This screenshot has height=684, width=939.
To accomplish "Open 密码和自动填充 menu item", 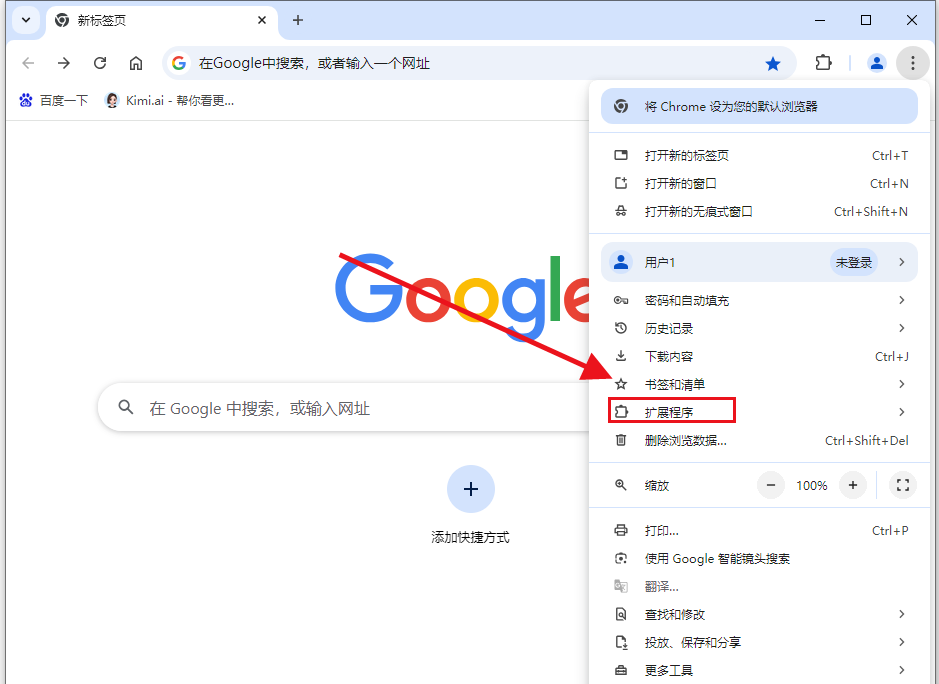I will click(x=759, y=300).
